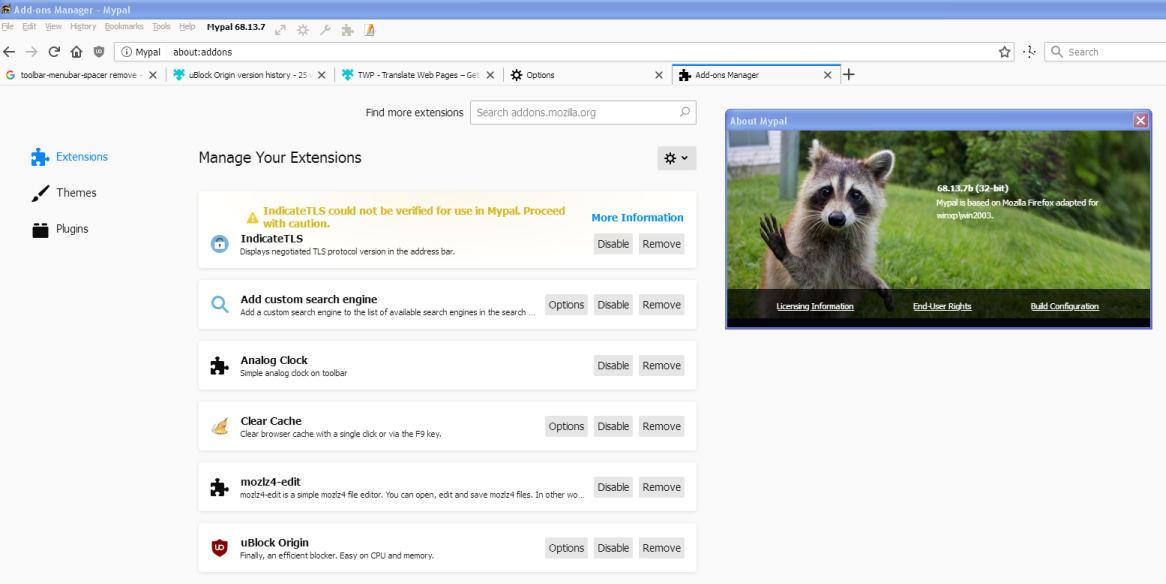Close the TWP Translate Web Pages tab

(x=490, y=75)
